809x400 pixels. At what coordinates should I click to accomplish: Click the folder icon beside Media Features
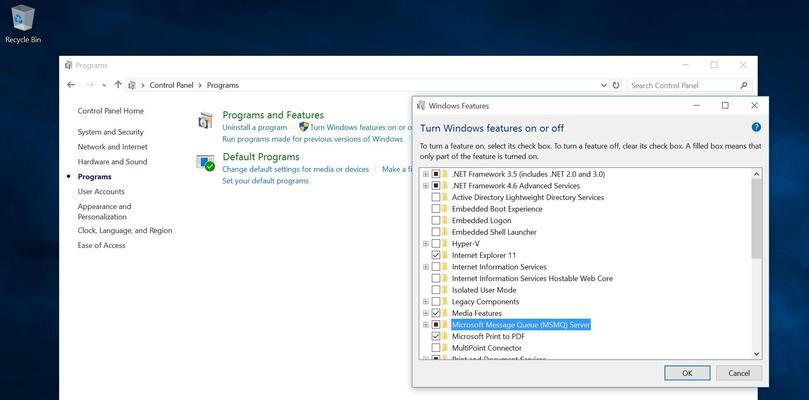[x=445, y=313]
